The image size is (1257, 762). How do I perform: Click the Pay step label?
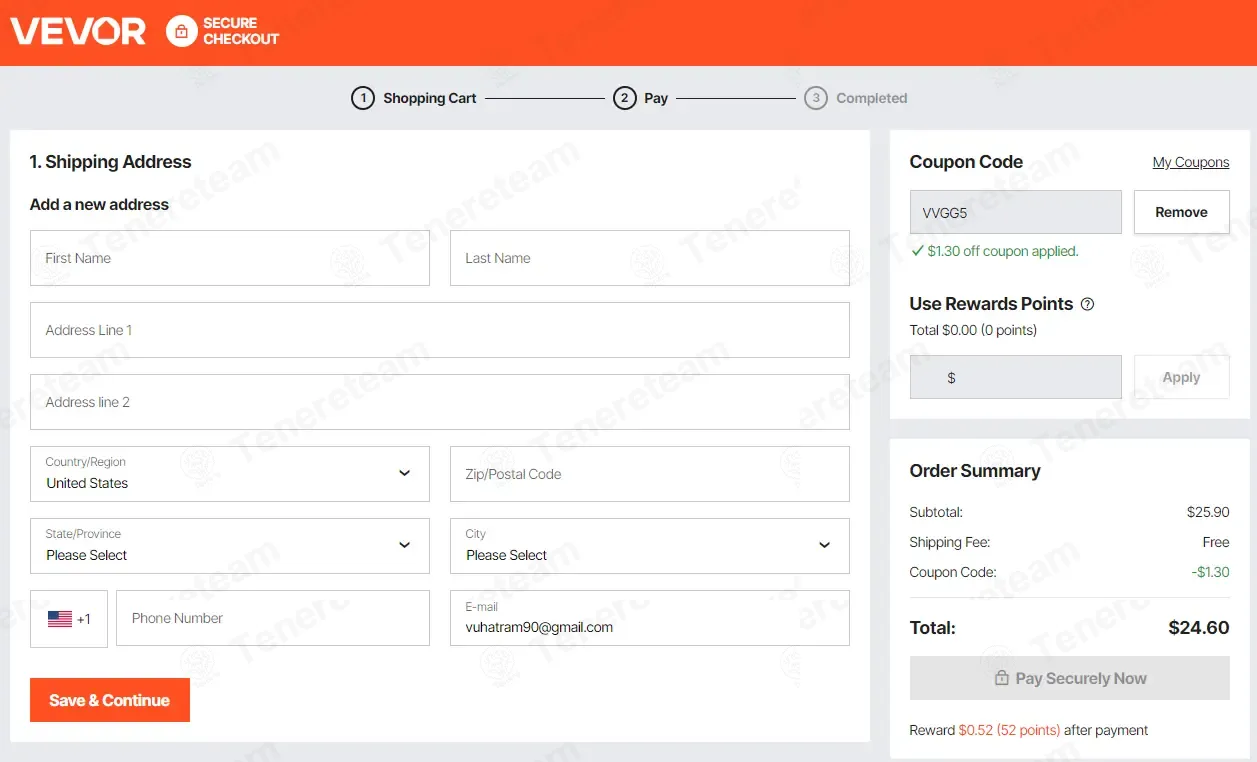[656, 98]
